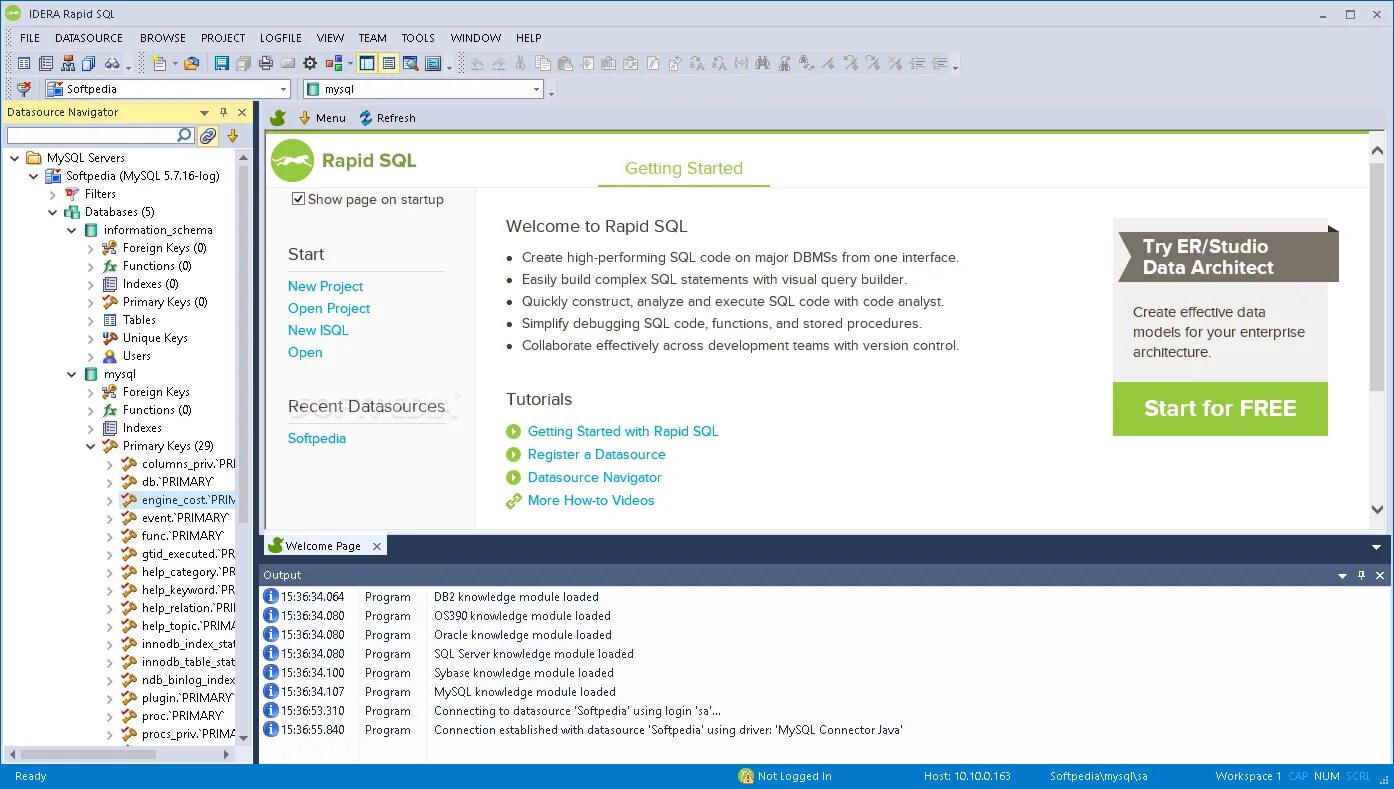The height and width of the screenshot is (789, 1394).
Task: Collapse the MySQL Servers tree node
Action: click(15, 158)
